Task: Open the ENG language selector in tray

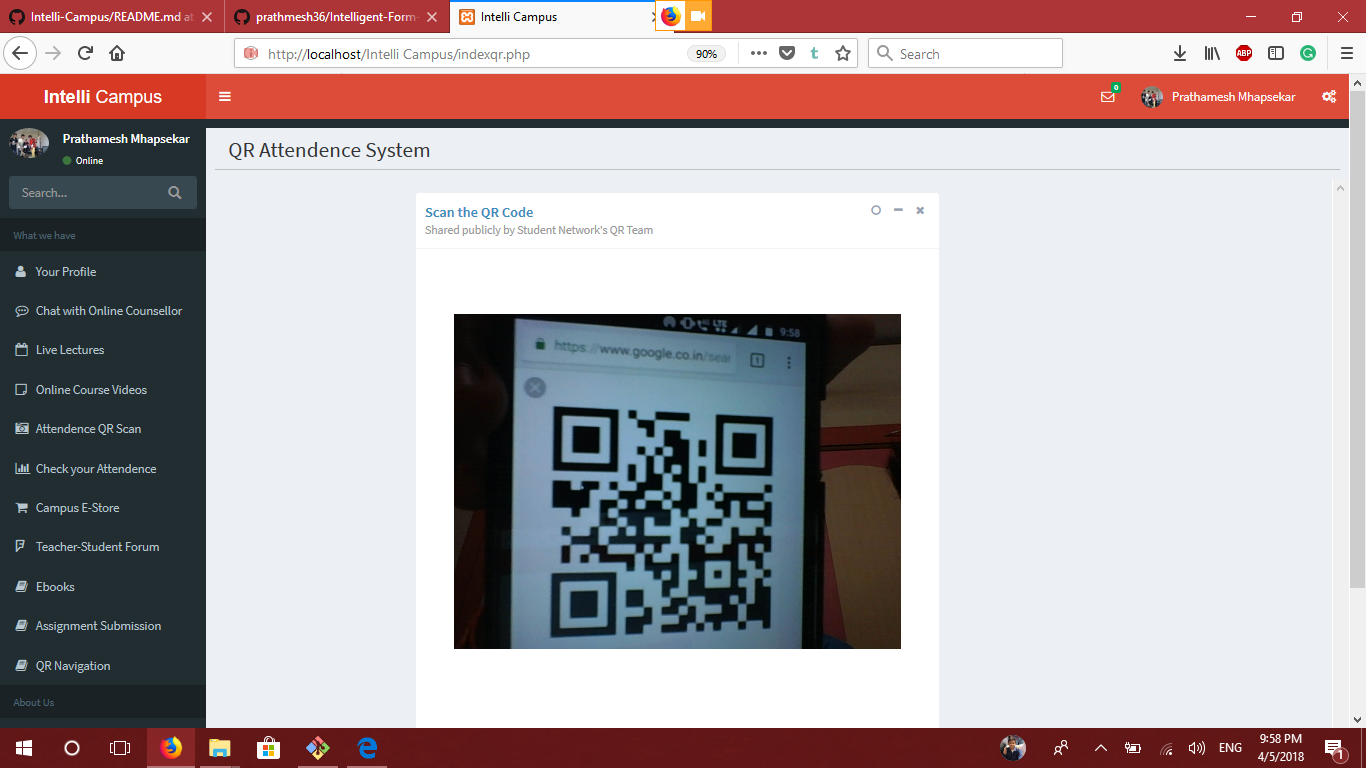Action: [1230, 747]
